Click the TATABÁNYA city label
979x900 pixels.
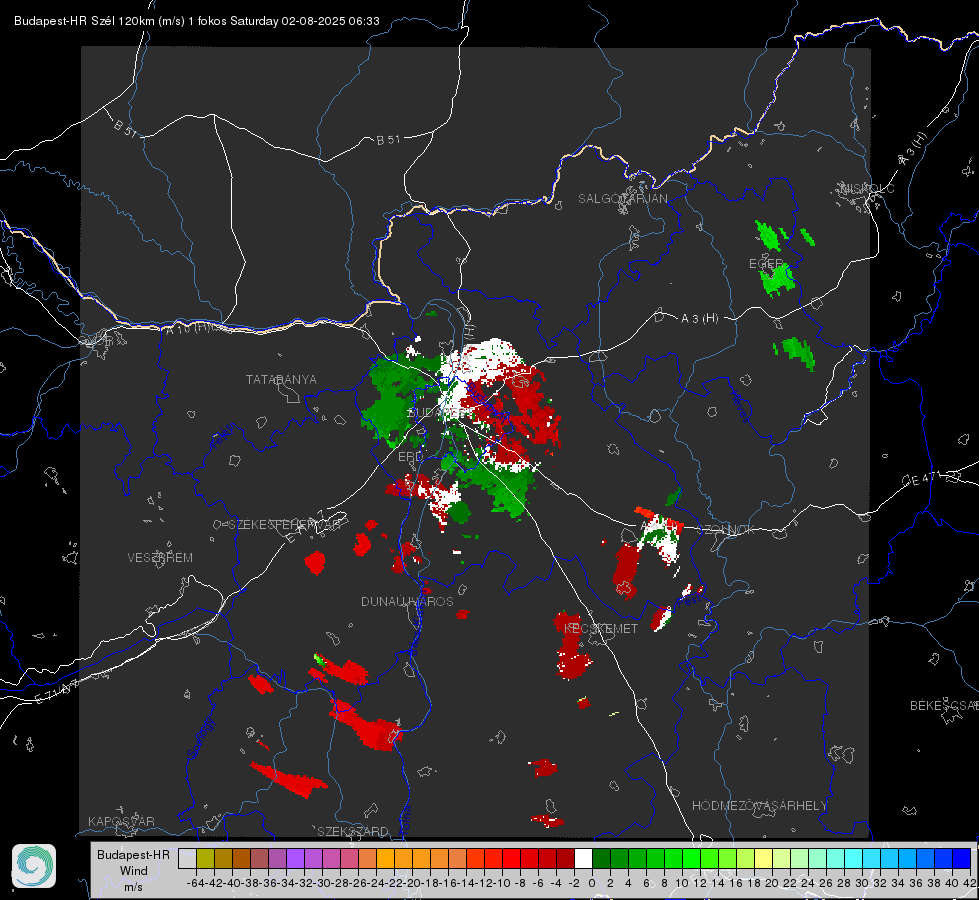281,379
